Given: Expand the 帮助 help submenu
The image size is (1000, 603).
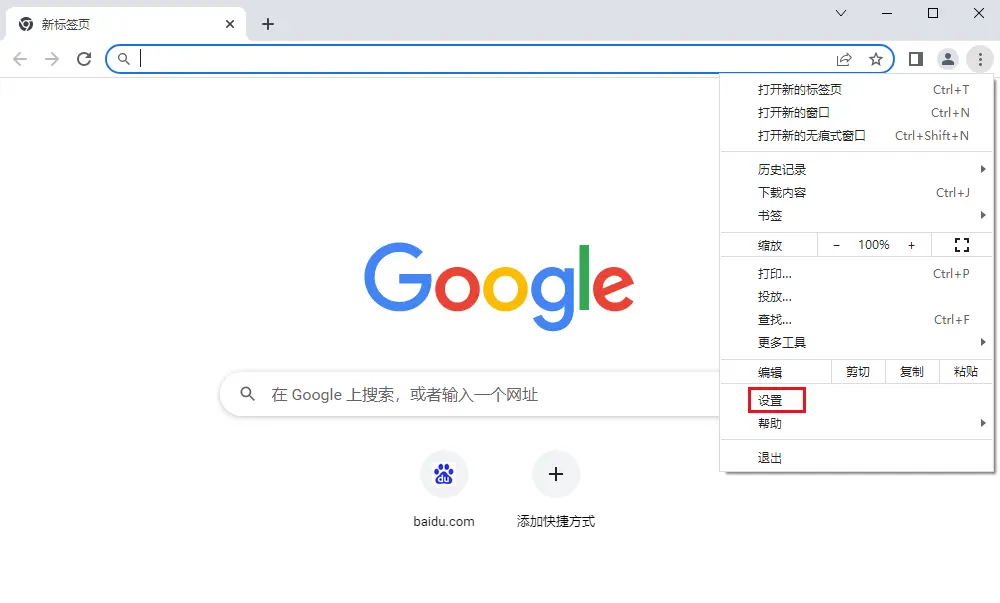Looking at the screenshot, I should pos(857,423).
